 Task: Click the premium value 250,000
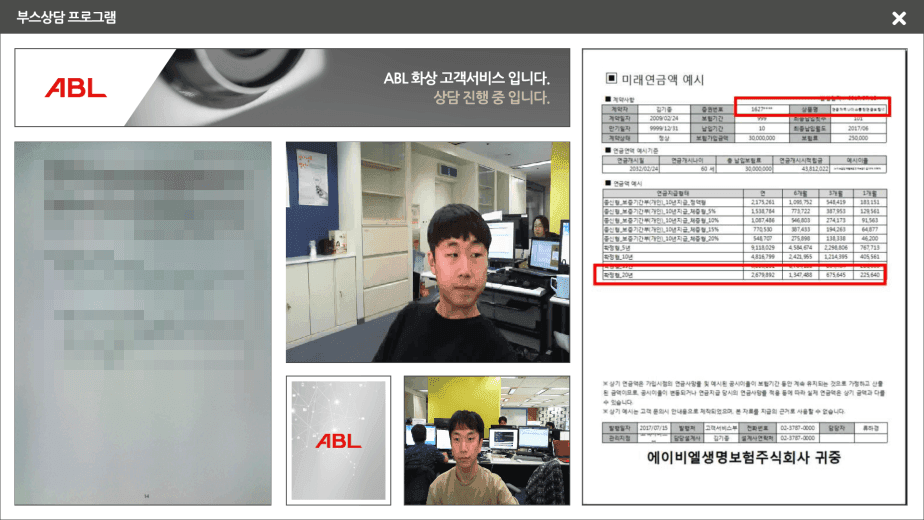pos(858,138)
